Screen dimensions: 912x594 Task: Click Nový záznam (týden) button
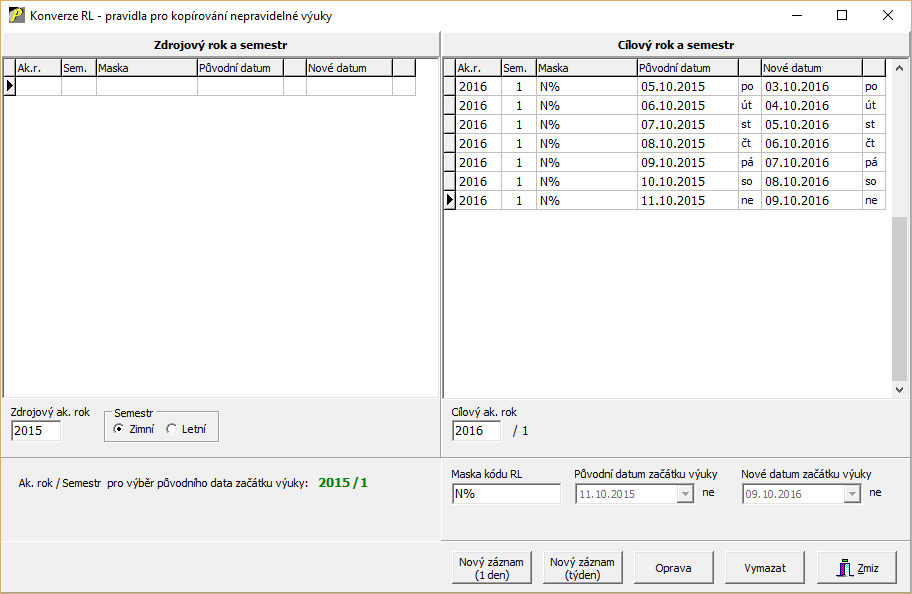tap(581, 567)
